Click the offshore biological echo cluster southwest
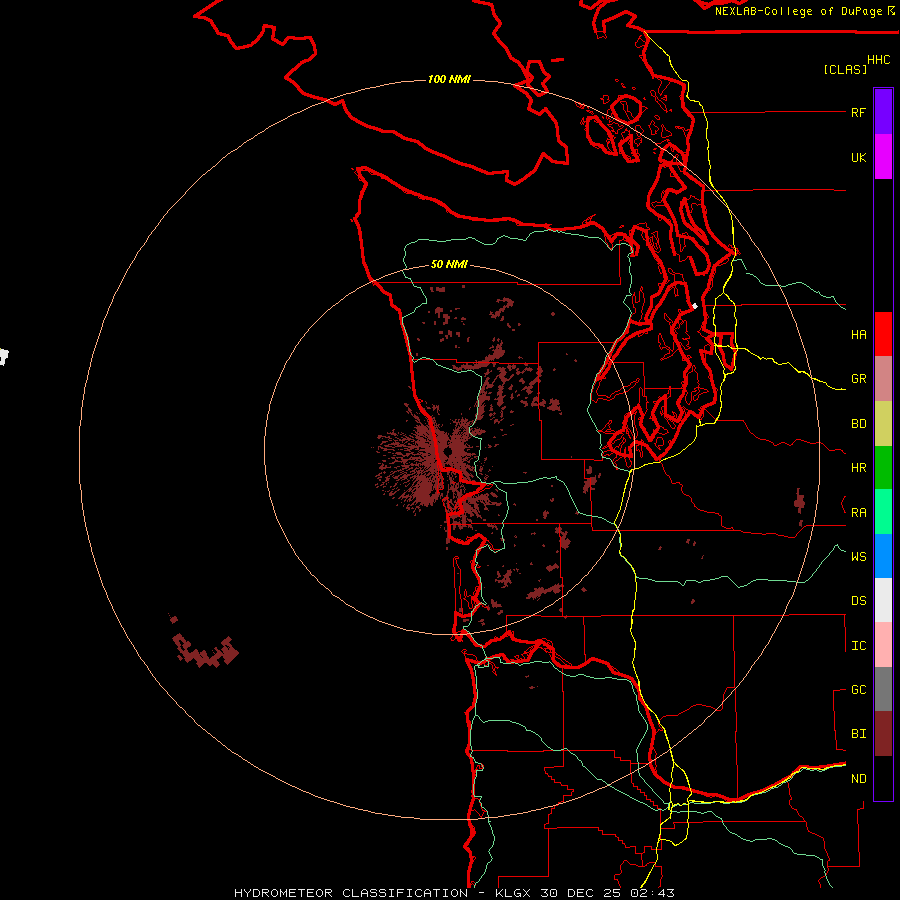This screenshot has height=900, width=900. click(x=204, y=649)
